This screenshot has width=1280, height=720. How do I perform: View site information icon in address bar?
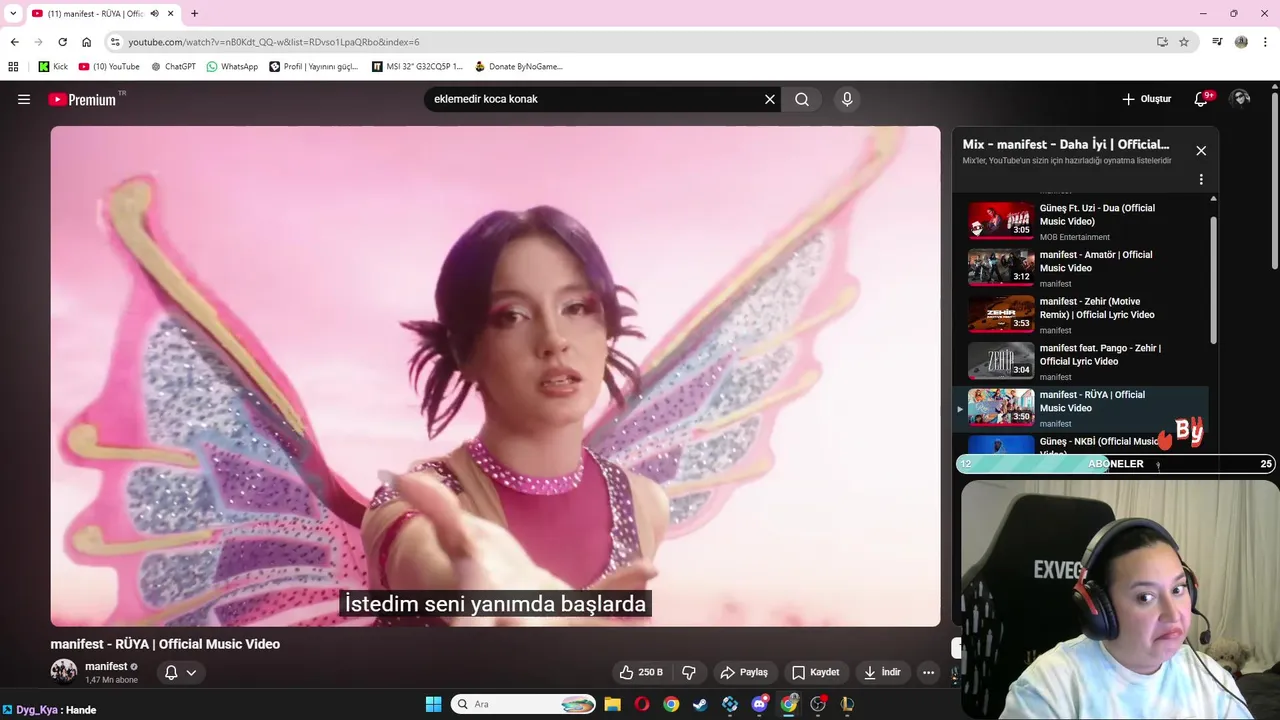[115, 42]
